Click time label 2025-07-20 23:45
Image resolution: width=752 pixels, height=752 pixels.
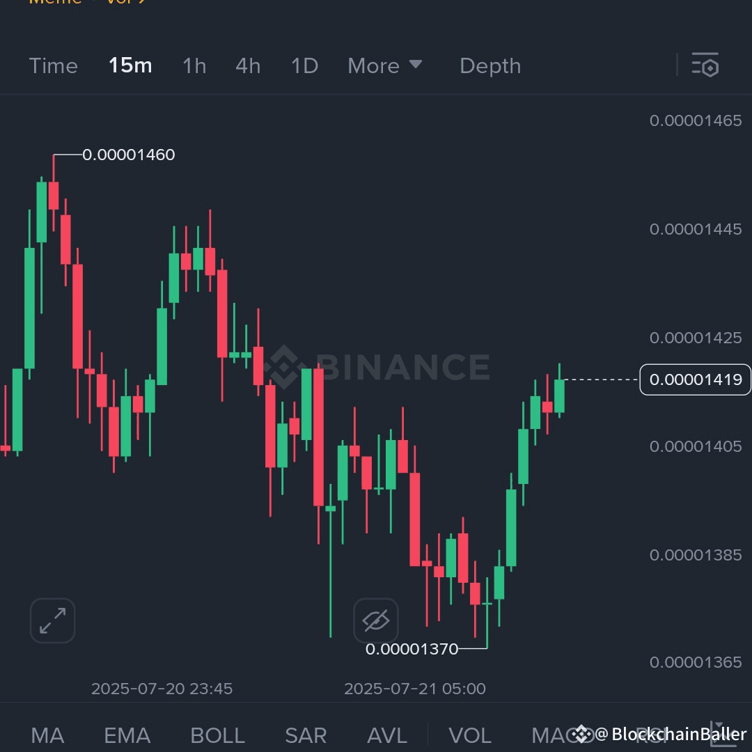point(162,689)
